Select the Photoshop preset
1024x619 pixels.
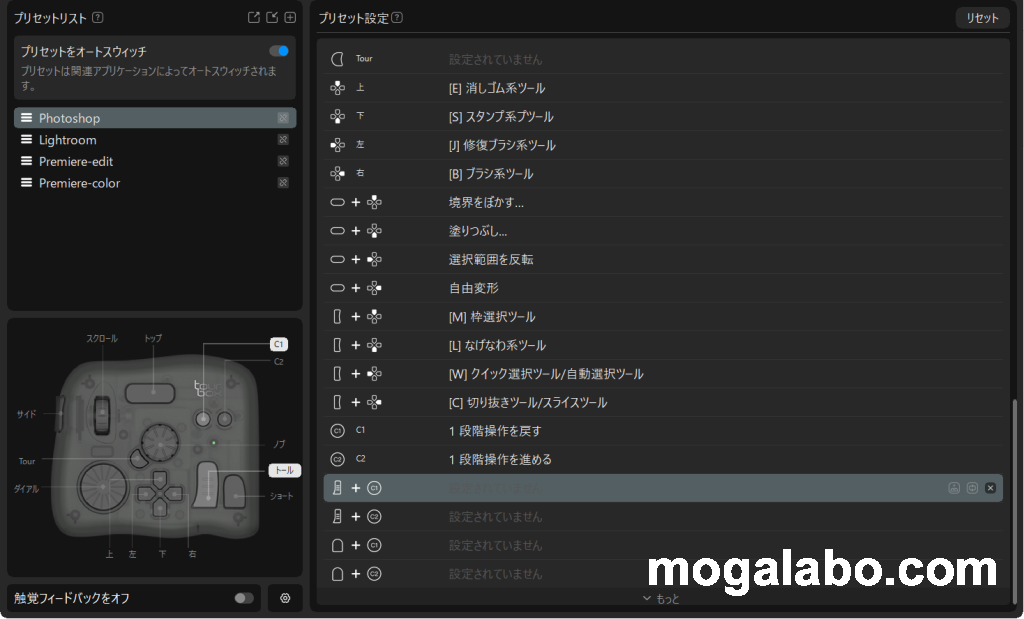[70, 118]
